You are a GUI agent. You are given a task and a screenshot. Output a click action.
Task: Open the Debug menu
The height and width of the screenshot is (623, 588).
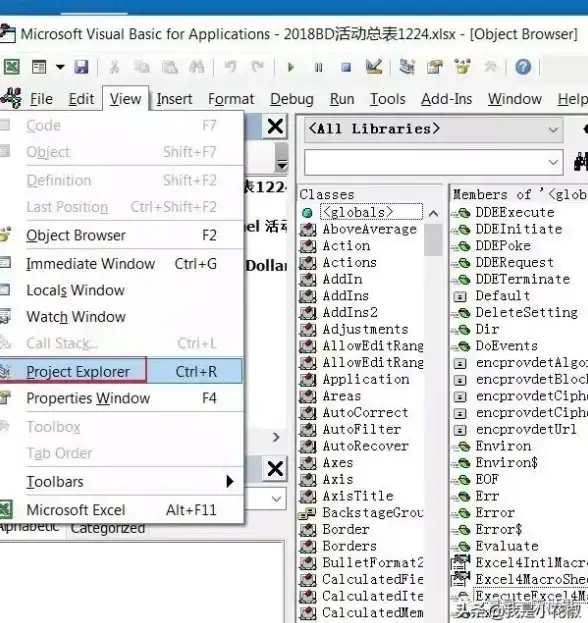tap(292, 99)
